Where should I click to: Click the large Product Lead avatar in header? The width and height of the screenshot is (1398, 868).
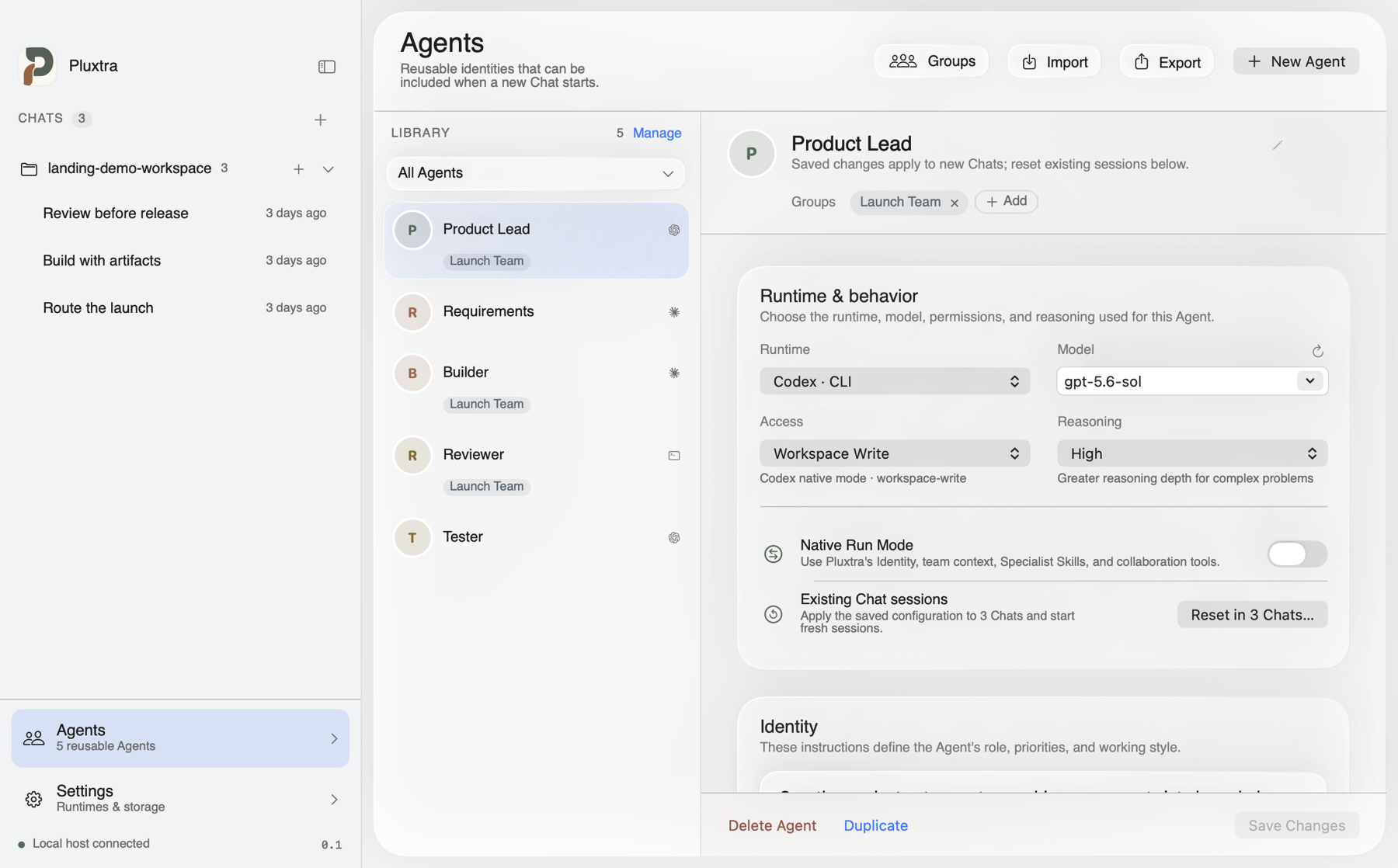point(751,153)
